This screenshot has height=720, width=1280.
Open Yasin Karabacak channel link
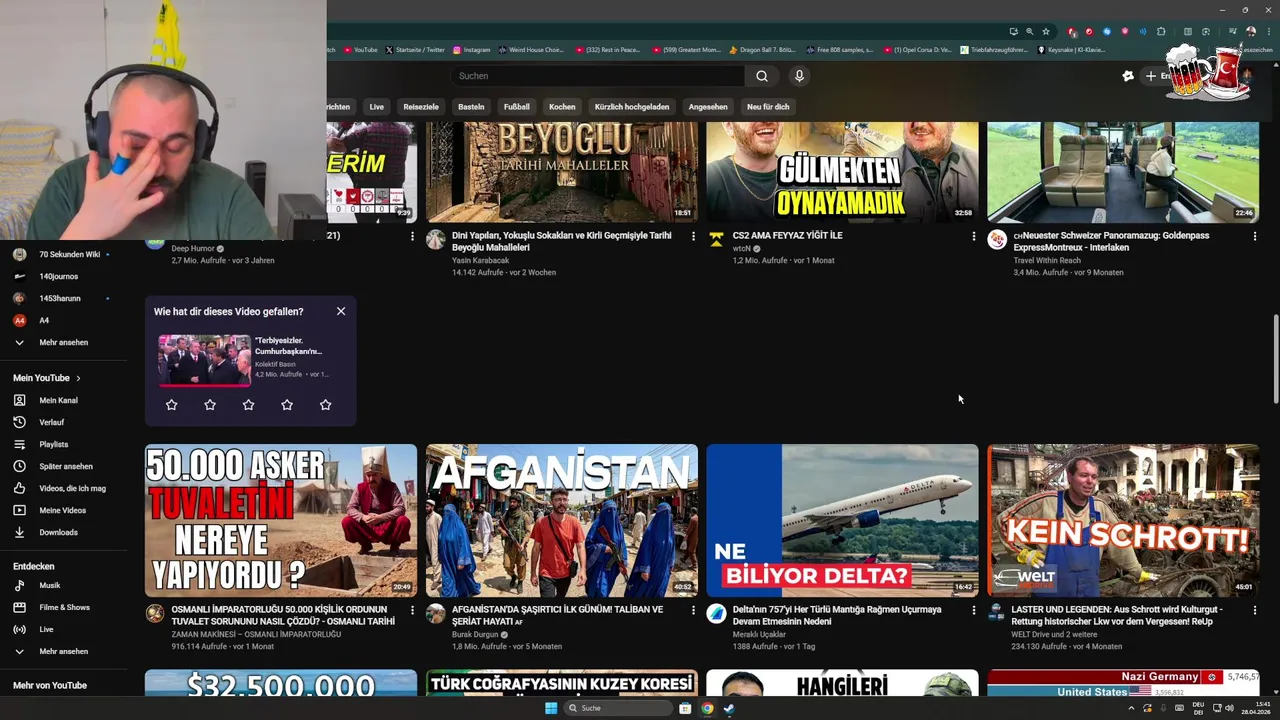point(480,260)
